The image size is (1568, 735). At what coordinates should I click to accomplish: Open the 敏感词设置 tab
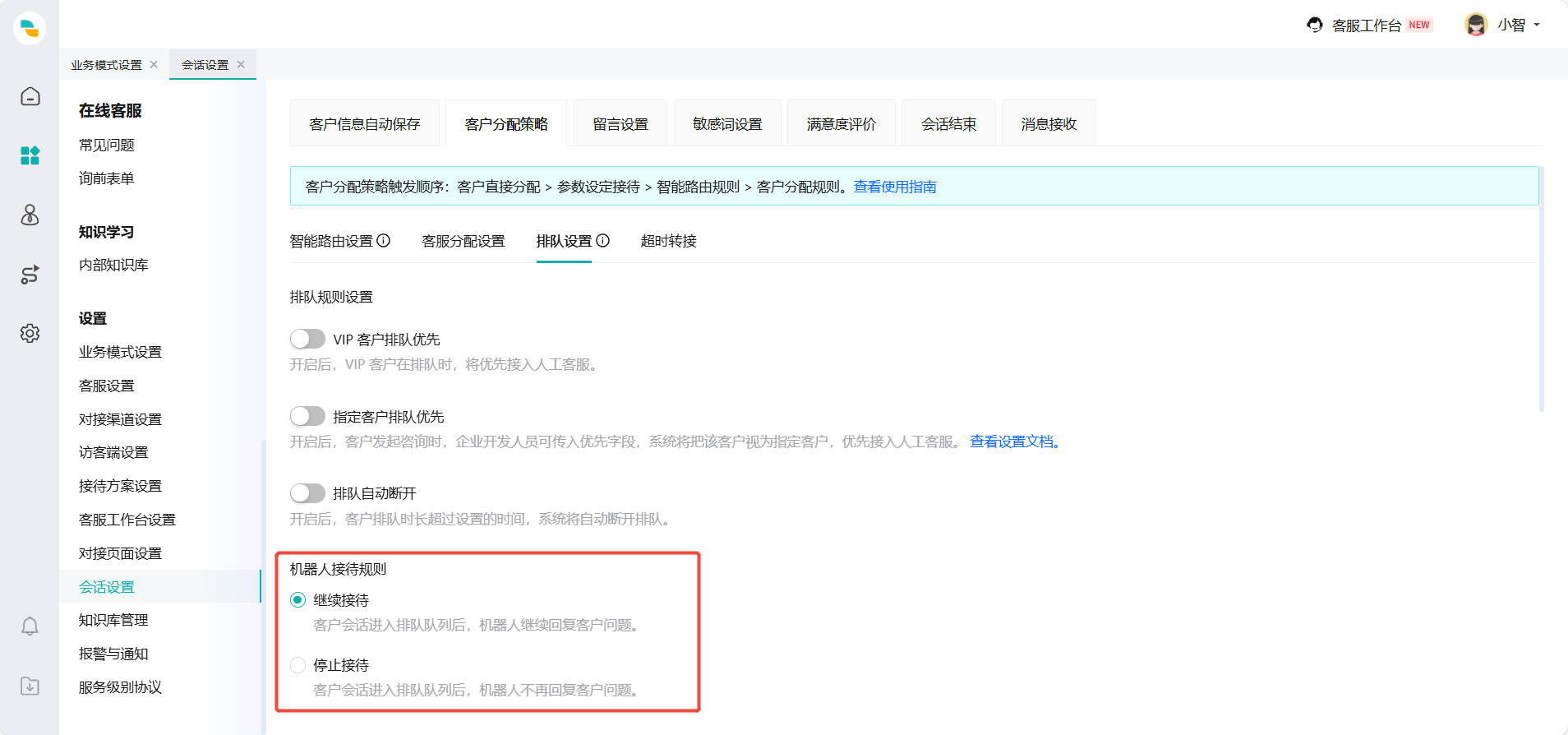727,123
